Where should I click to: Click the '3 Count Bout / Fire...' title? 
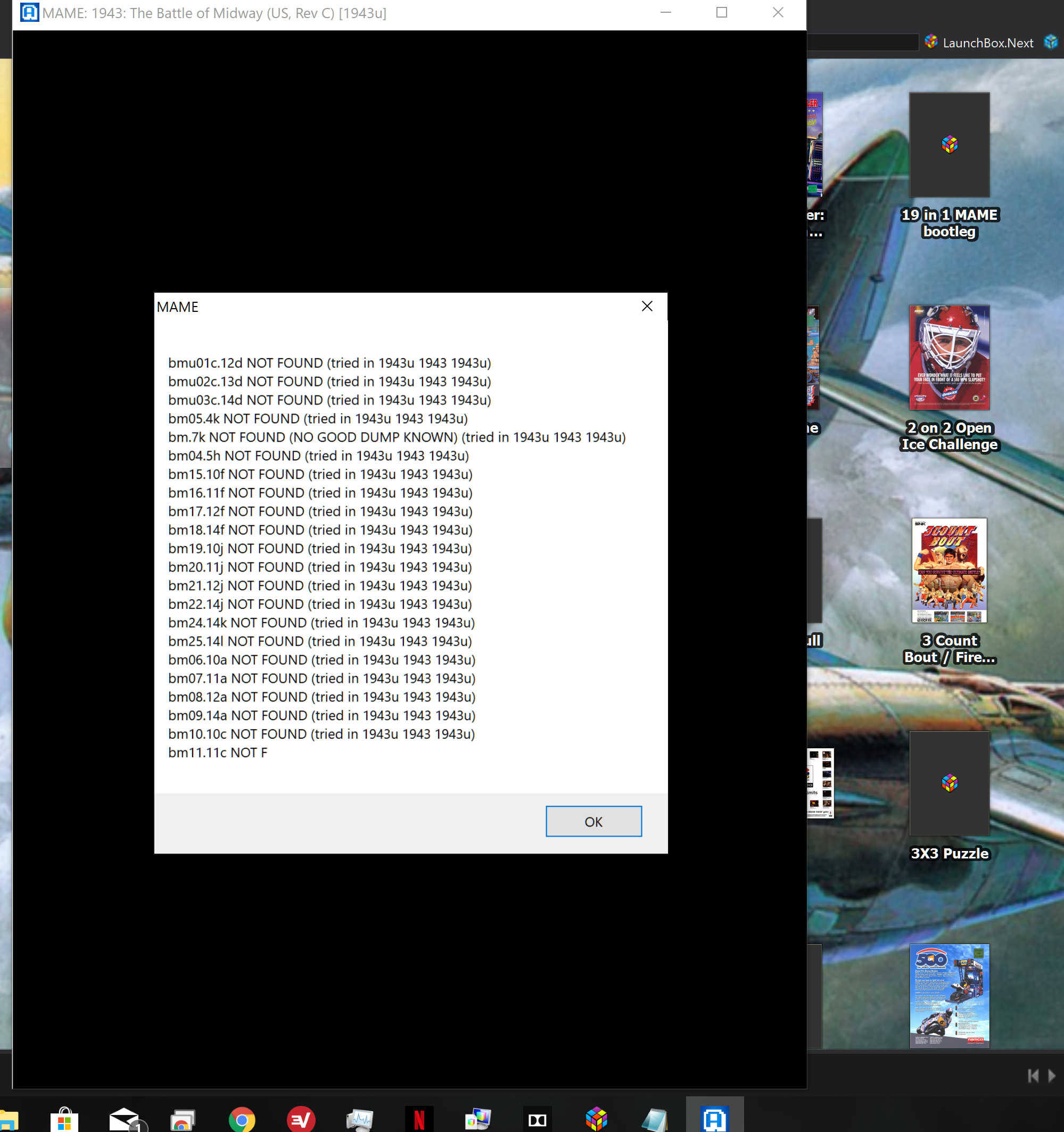[950, 649]
